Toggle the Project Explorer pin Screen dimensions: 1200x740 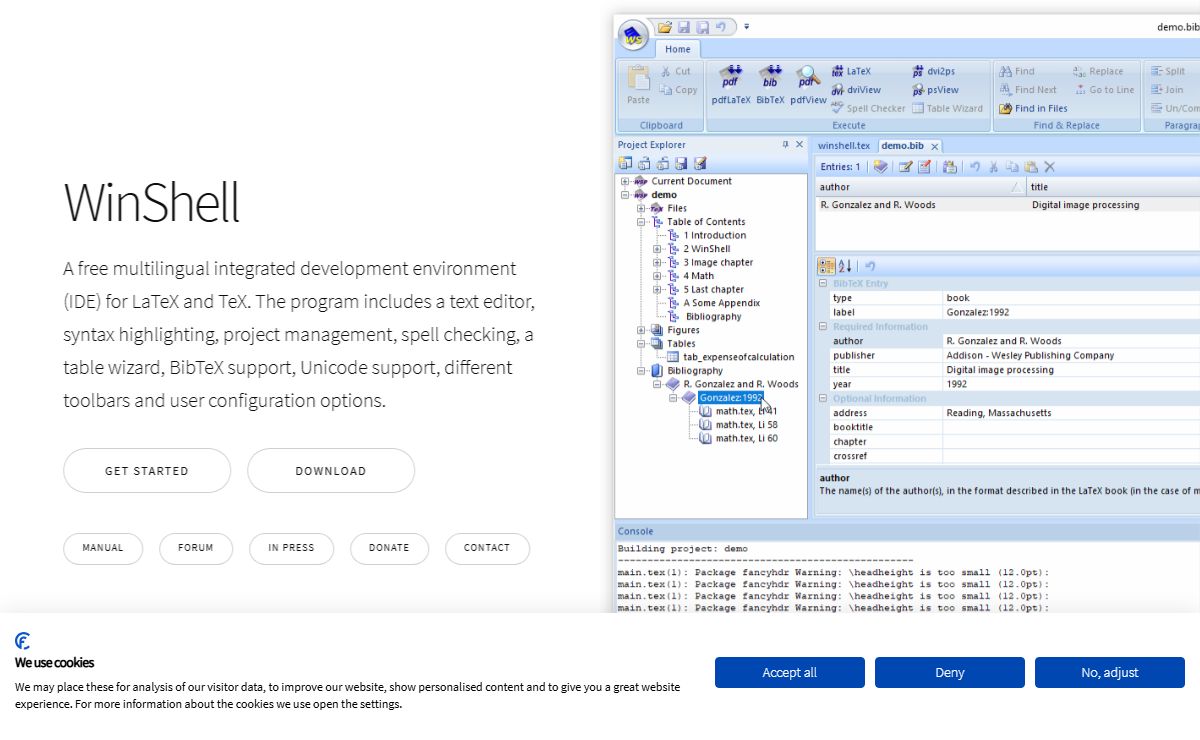(x=785, y=145)
